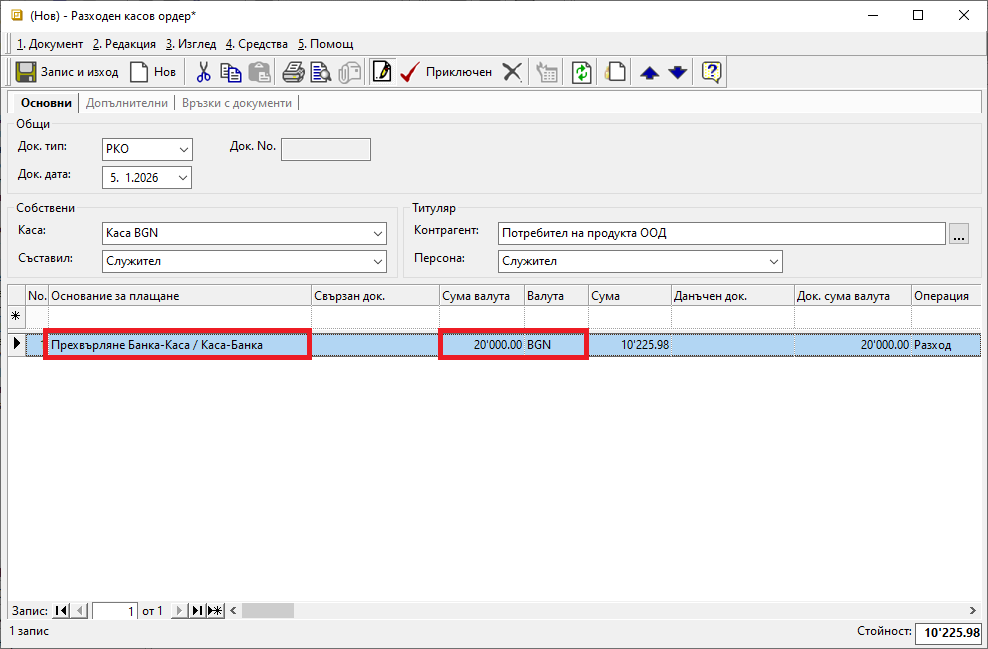
Task: Click the Copy icon in toolbar
Action: (x=231, y=72)
